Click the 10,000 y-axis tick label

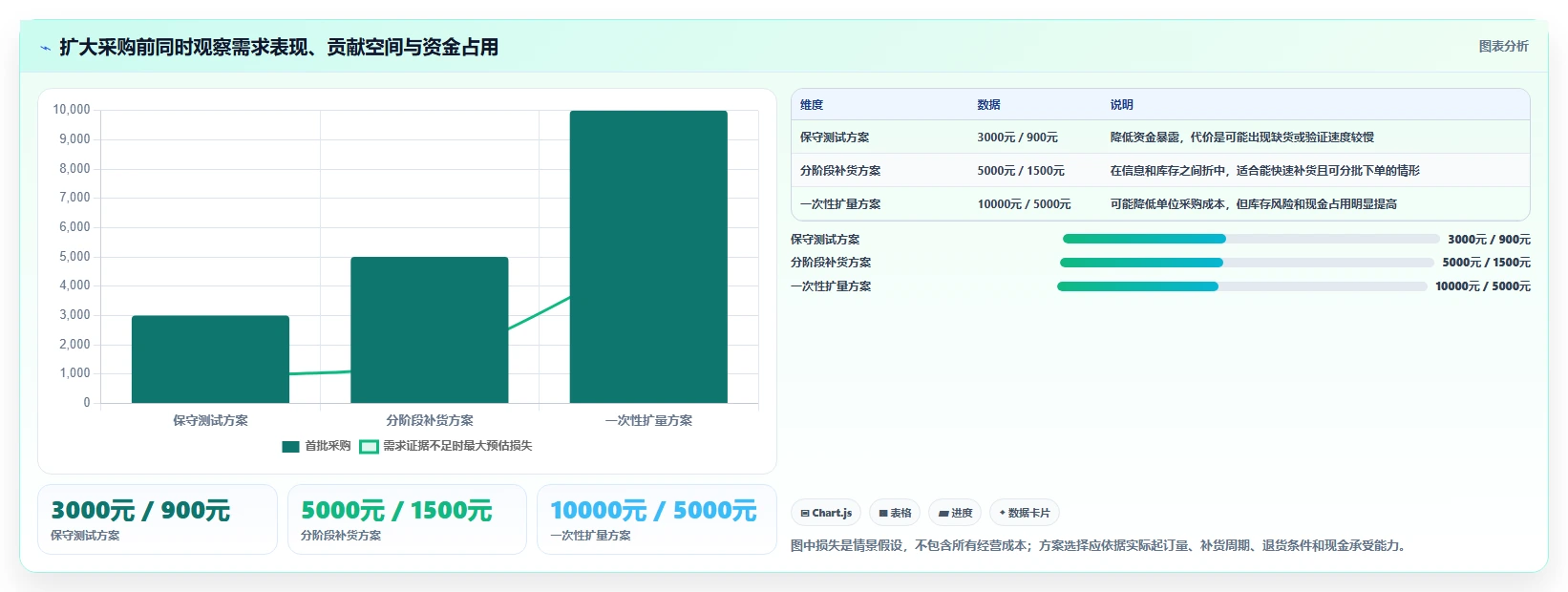[x=72, y=110]
